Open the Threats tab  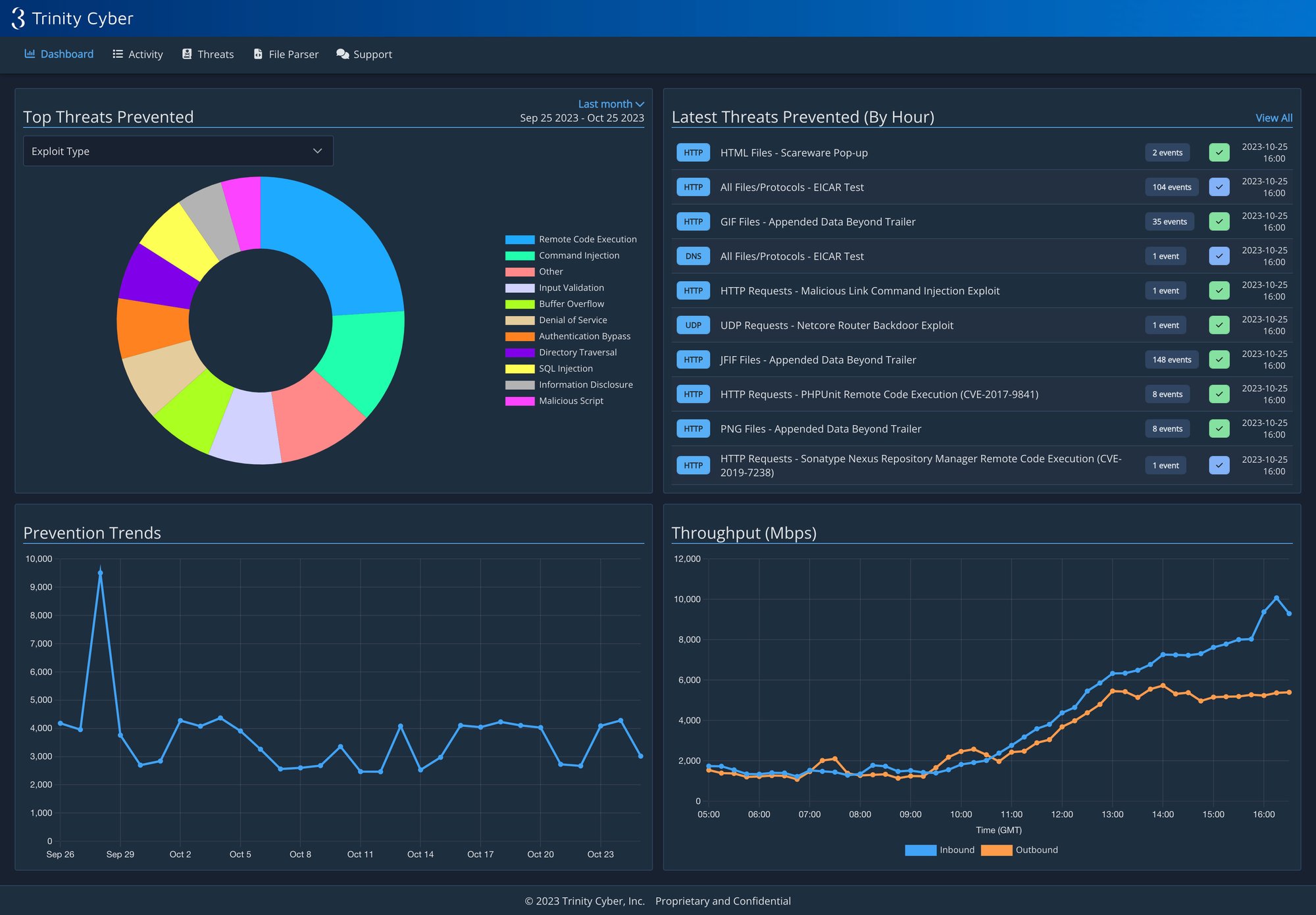[x=208, y=54]
